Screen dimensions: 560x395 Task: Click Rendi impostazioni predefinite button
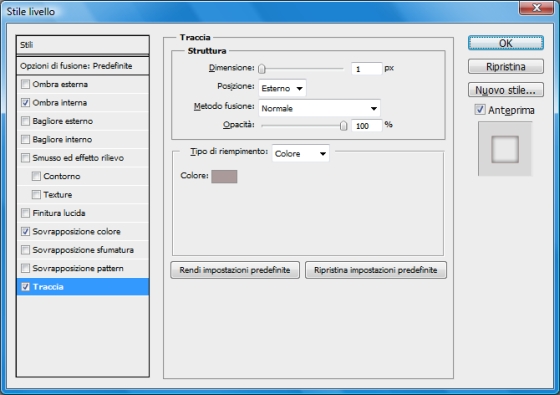point(235,270)
